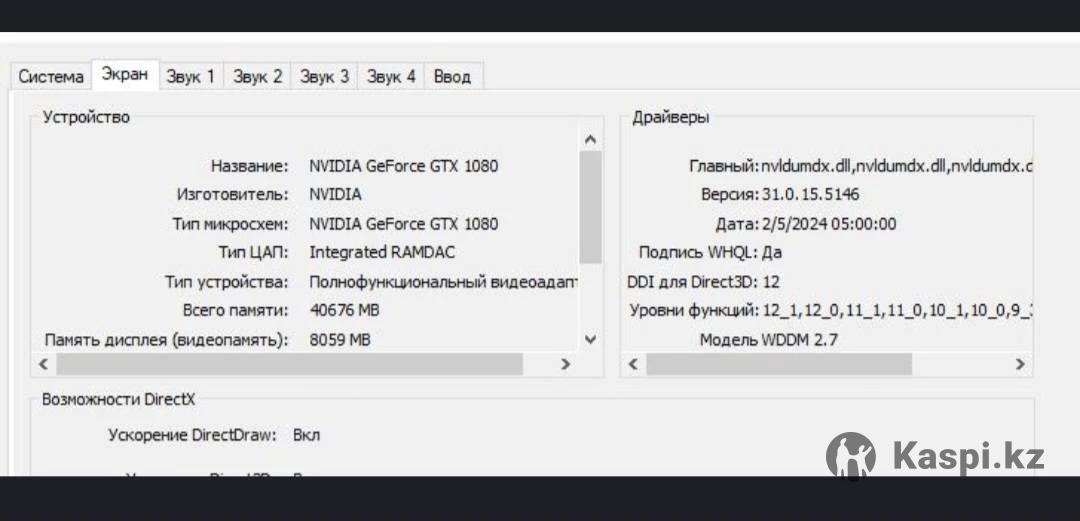The image size is (1080, 521).
Task: Click the right arrow under the Устройство list
Action: pos(565,365)
